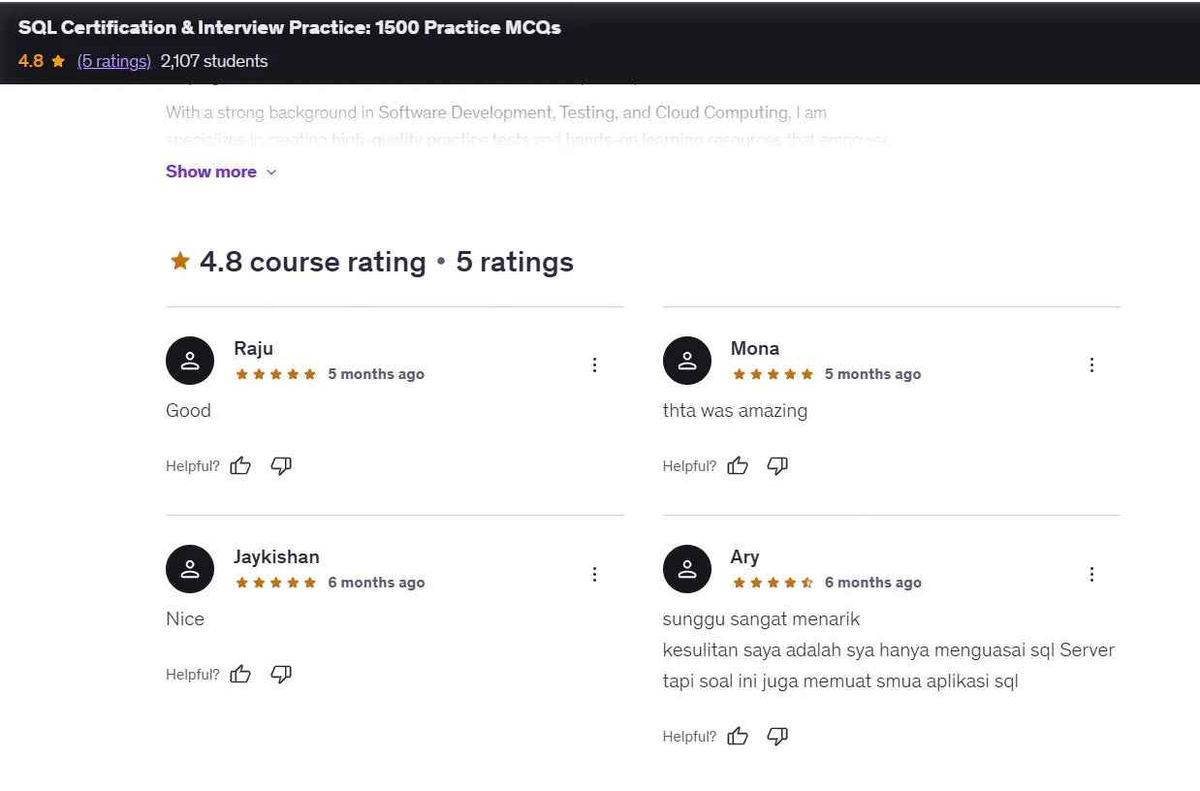1200x791 pixels.
Task: Select the Helpful? label on Ary's review
Action: click(689, 736)
